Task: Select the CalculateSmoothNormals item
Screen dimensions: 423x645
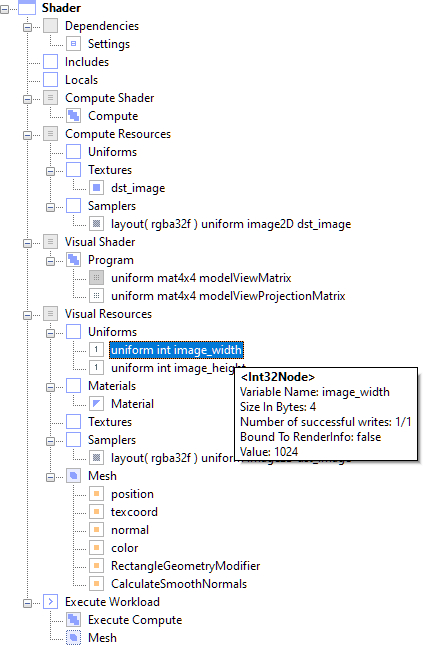Action: pyautogui.click(x=179, y=584)
